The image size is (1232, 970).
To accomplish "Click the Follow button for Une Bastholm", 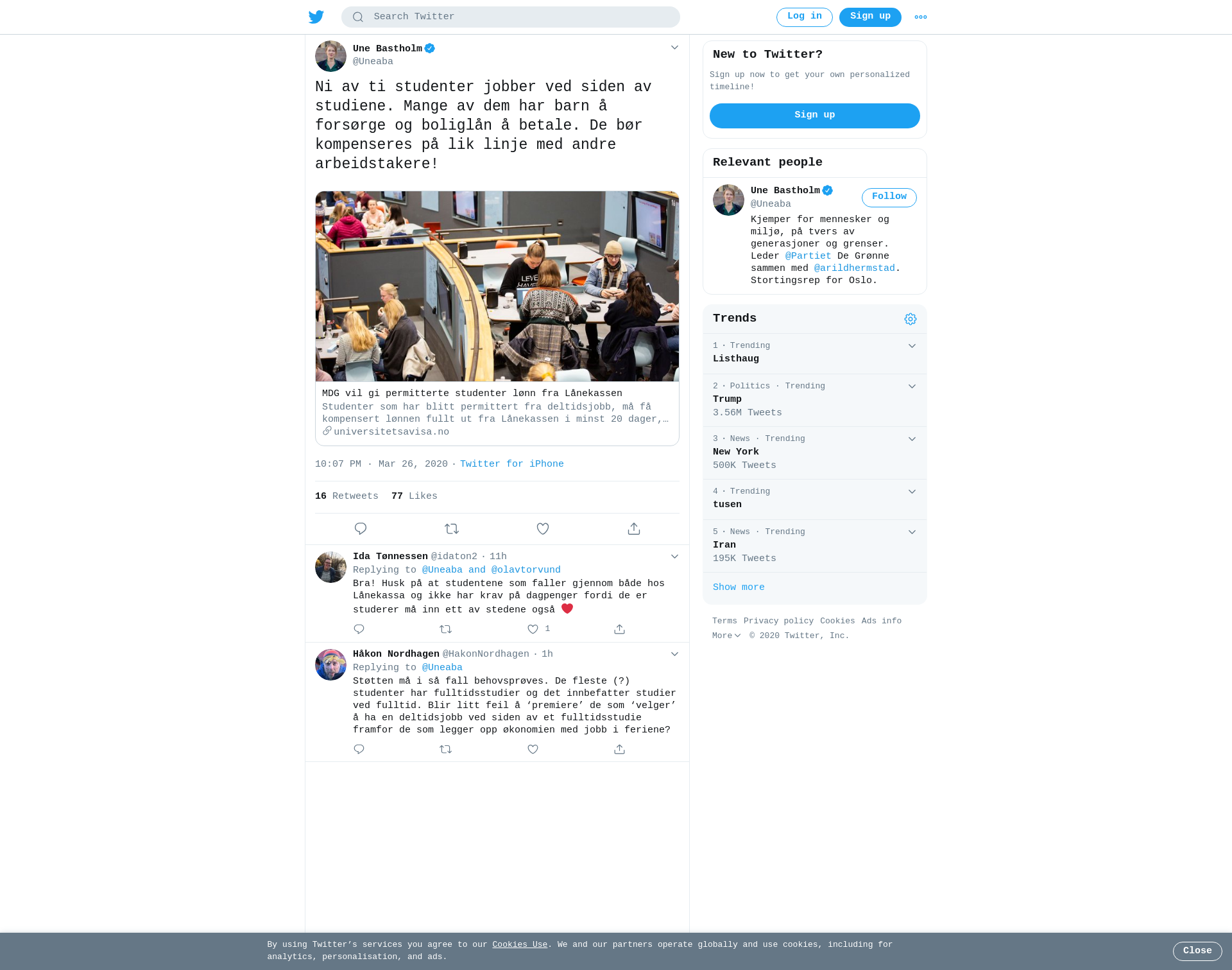I will click(889, 197).
